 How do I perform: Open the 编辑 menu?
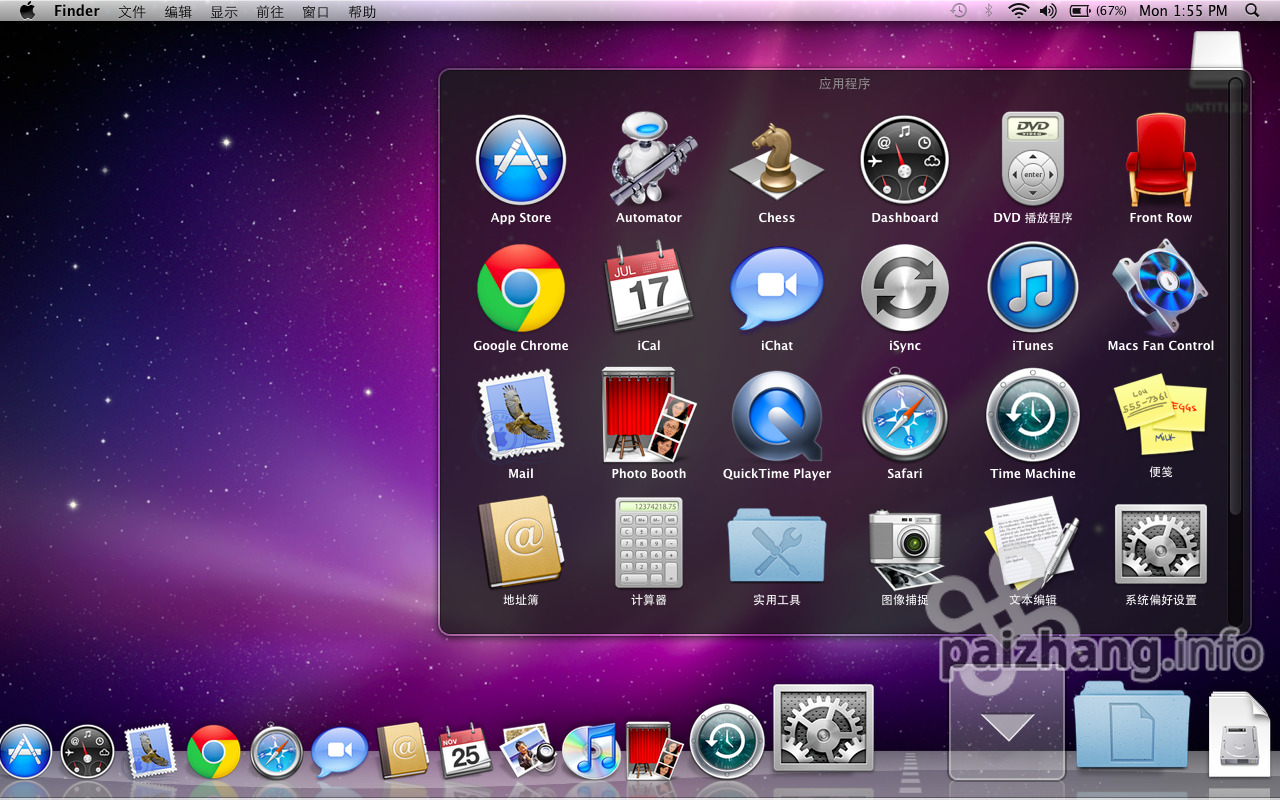[178, 12]
